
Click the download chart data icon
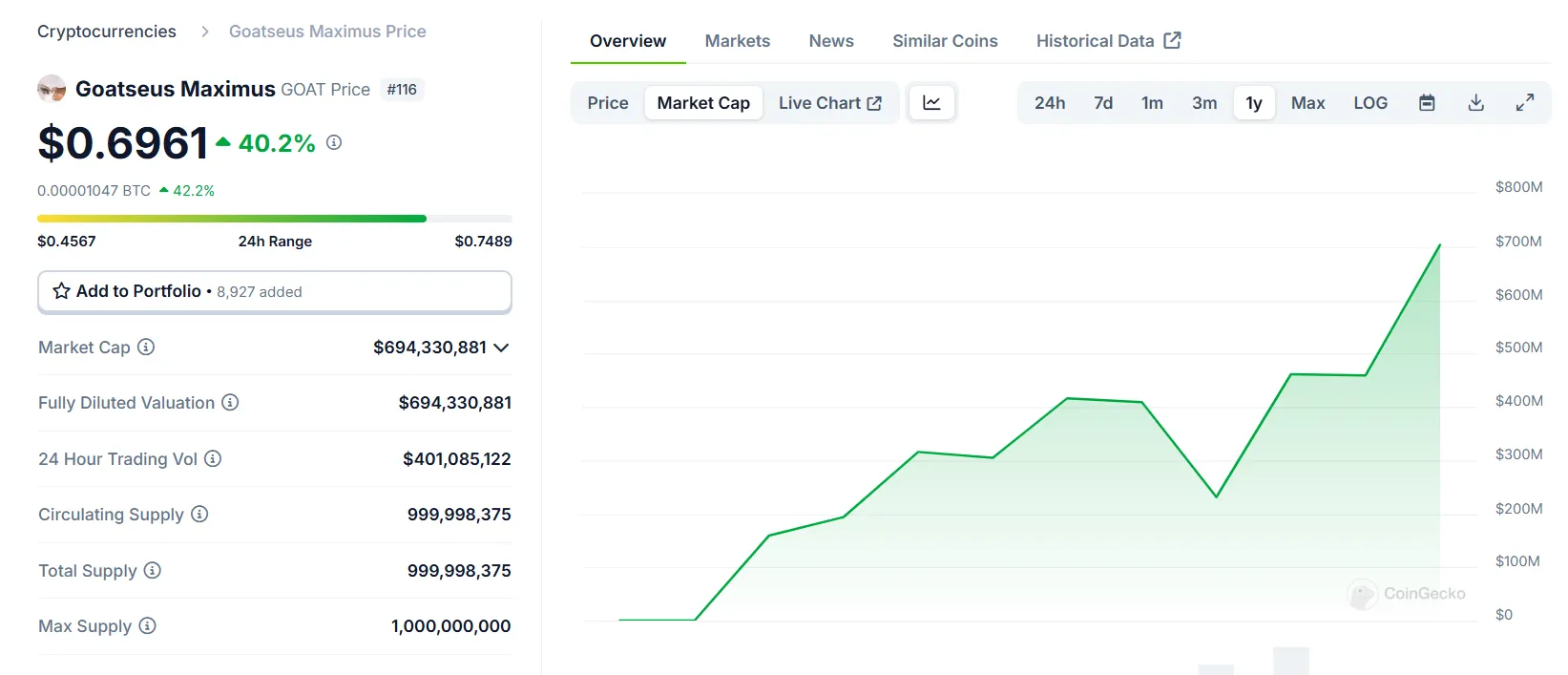tap(1475, 103)
